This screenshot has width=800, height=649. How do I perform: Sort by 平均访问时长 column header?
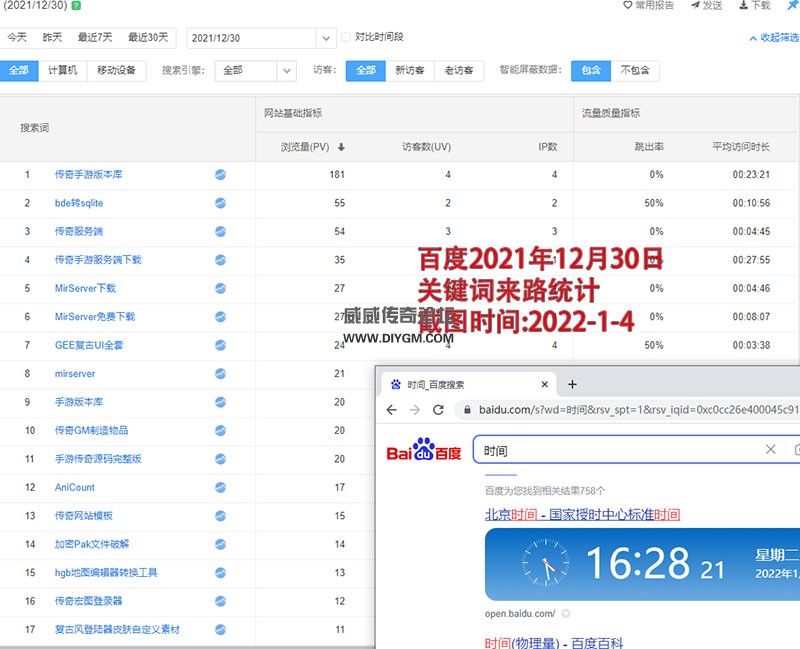[741, 147]
